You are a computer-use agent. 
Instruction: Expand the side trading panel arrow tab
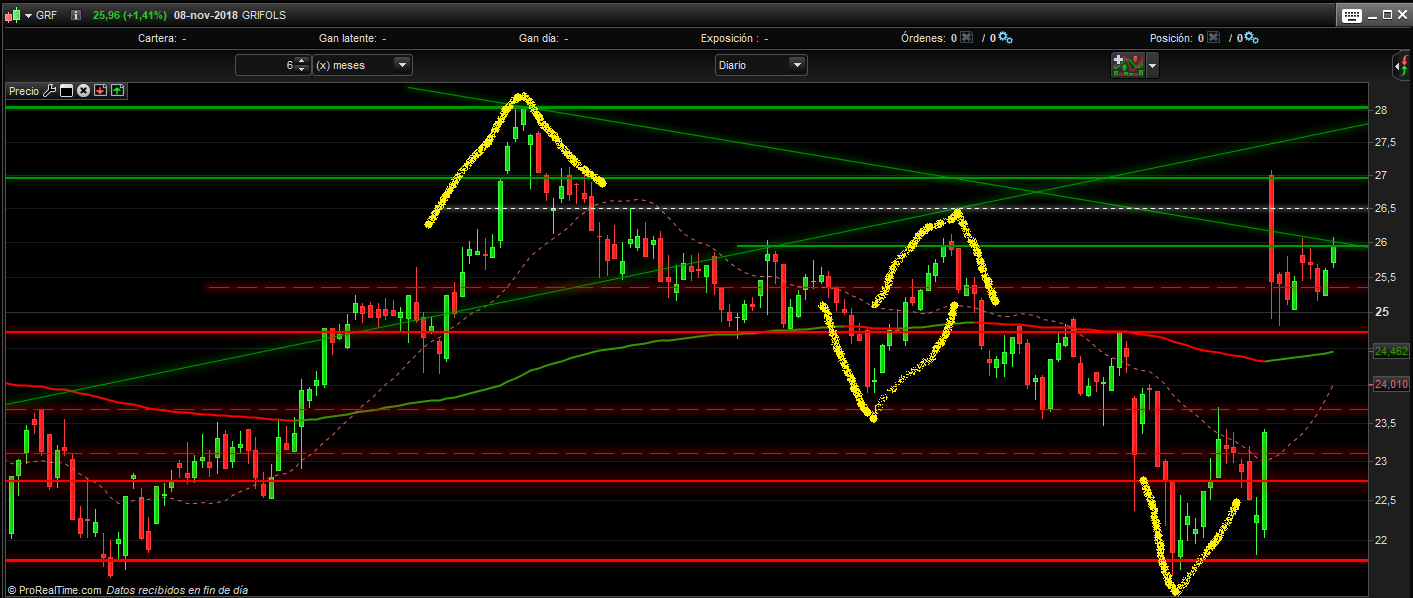pyautogui.click(x=1402, y=67)
